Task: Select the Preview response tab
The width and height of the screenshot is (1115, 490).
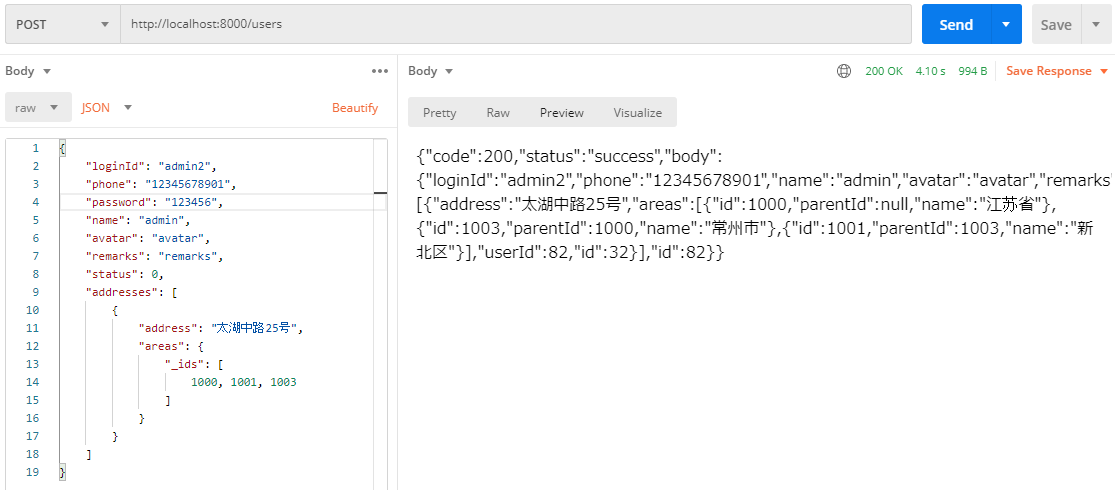Action: tap(561, 113)
